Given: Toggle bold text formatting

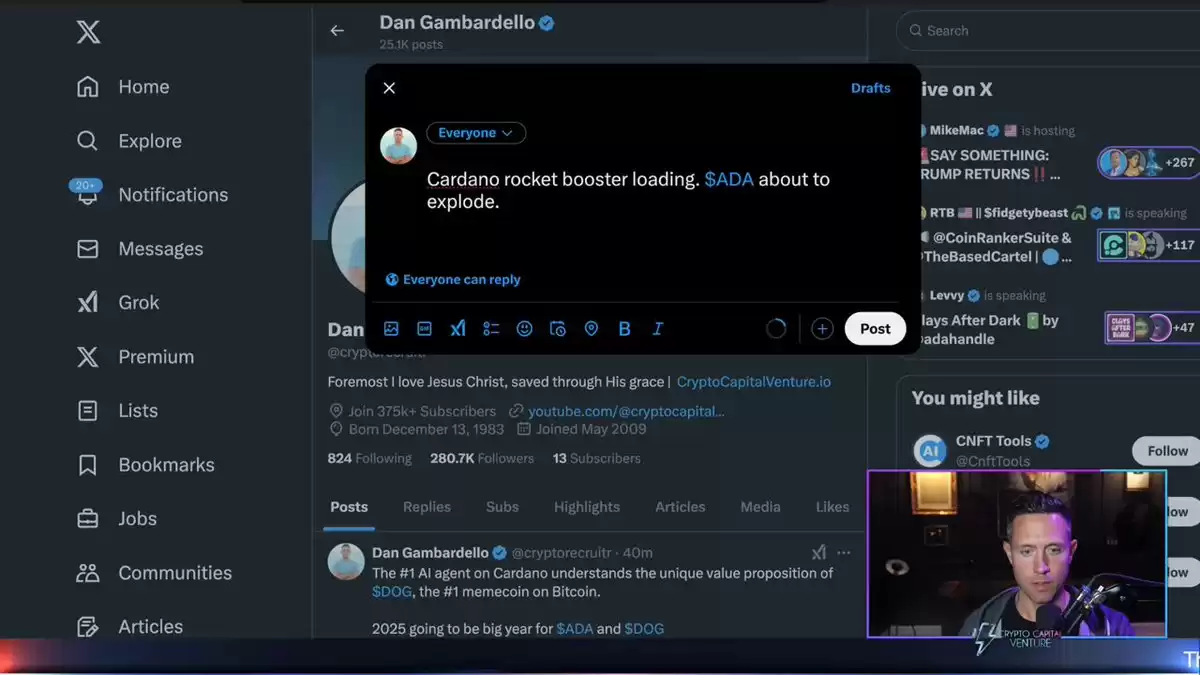Looking at the screenshot, I should point(625,328).
